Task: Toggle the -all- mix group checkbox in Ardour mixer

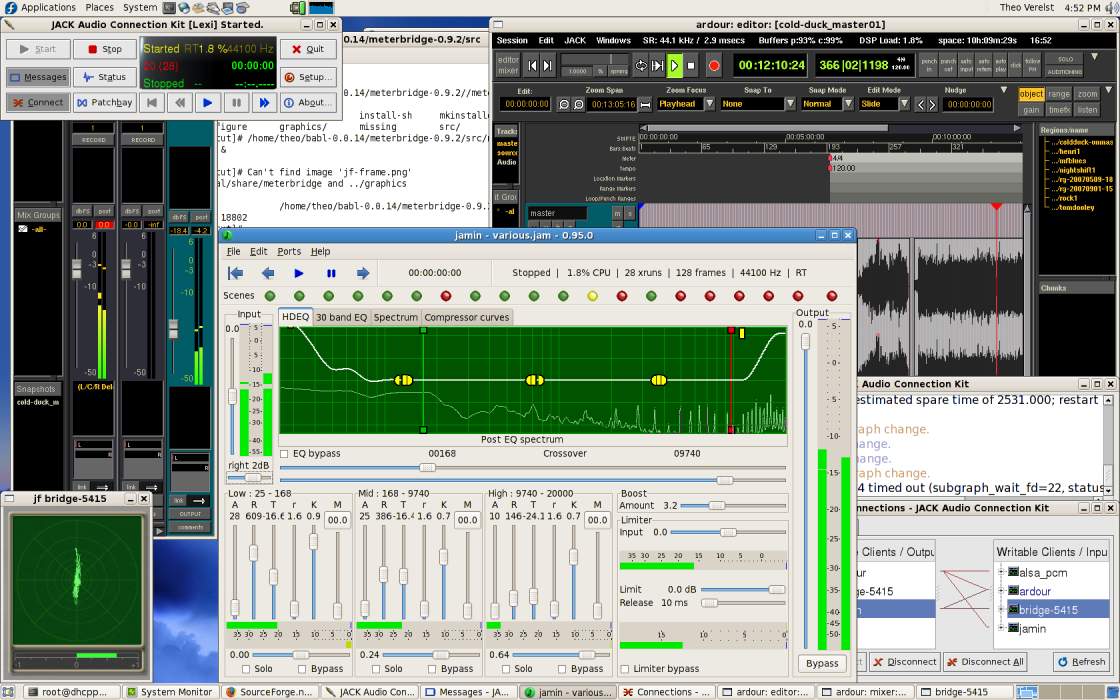Action: point(23,229)
